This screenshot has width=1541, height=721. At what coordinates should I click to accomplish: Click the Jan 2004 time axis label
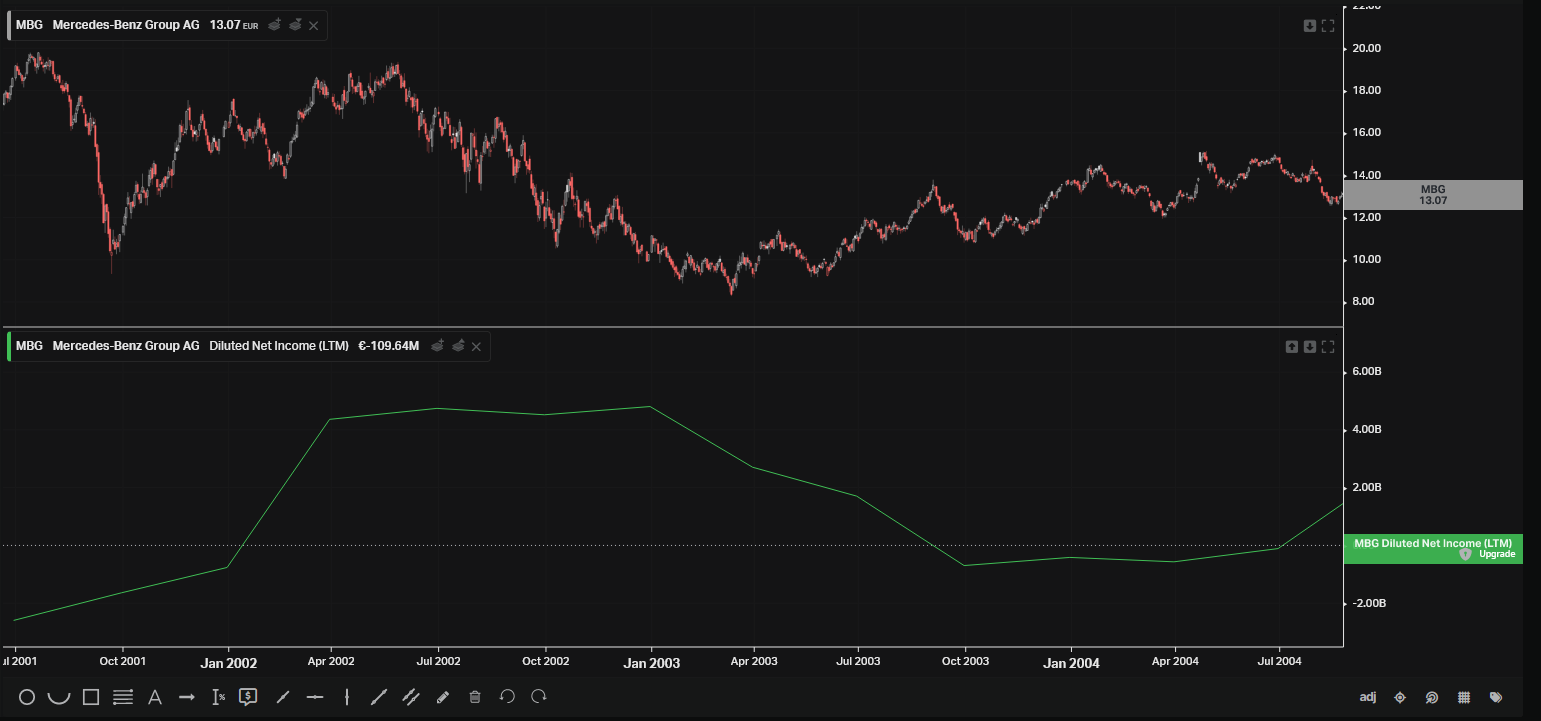[1071, 662]
